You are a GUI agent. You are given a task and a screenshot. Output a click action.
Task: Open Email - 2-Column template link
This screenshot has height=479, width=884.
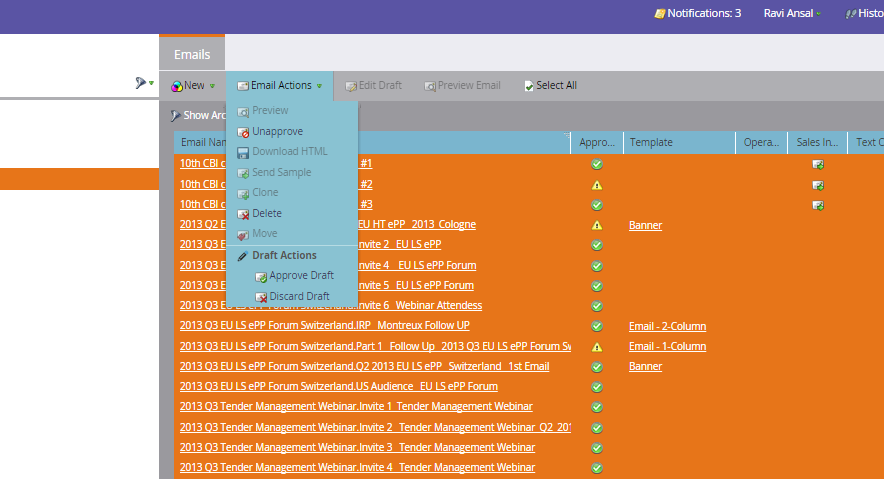tap(667, 326)
